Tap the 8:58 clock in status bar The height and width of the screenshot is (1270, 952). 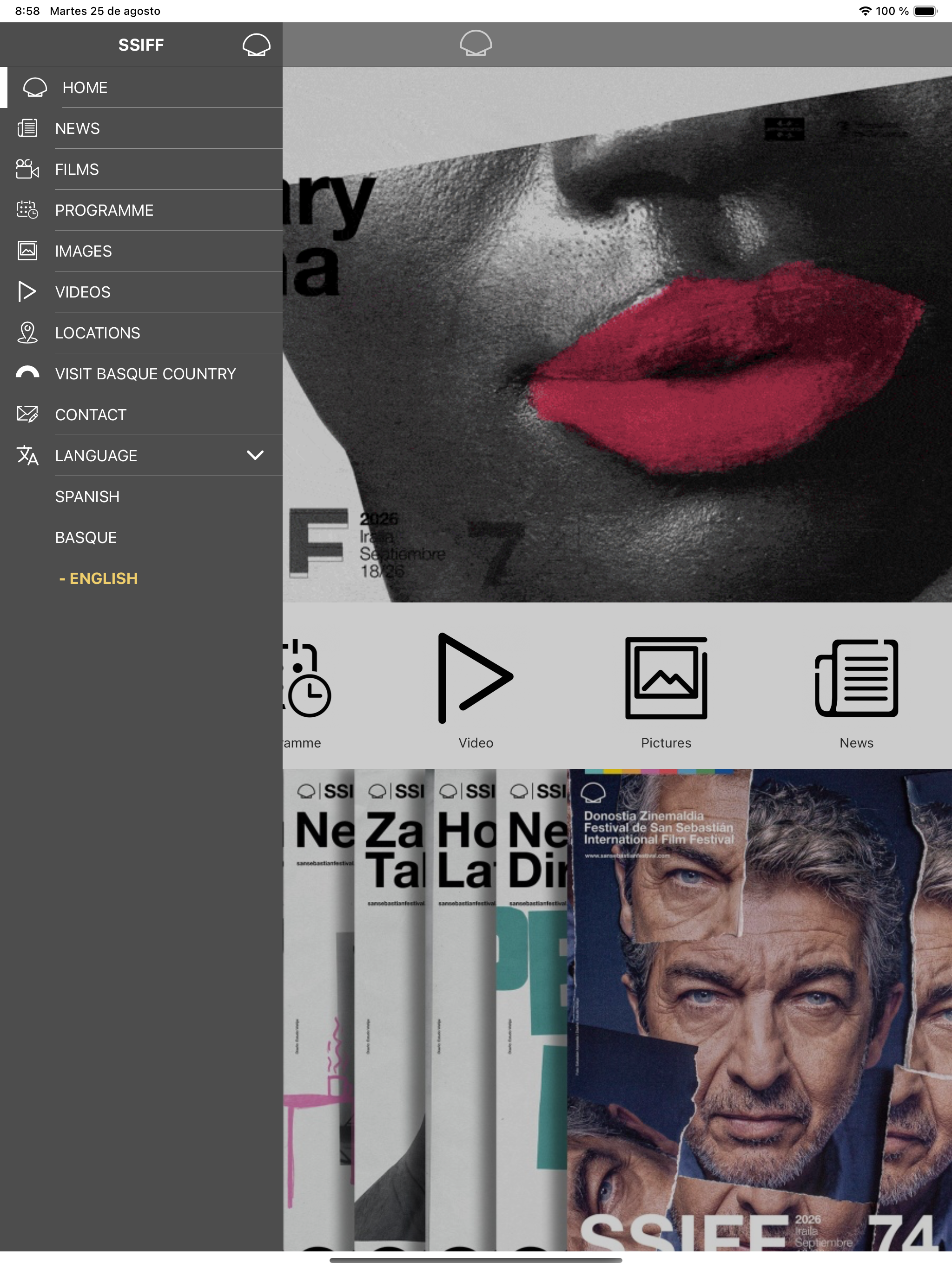[27, 11]
